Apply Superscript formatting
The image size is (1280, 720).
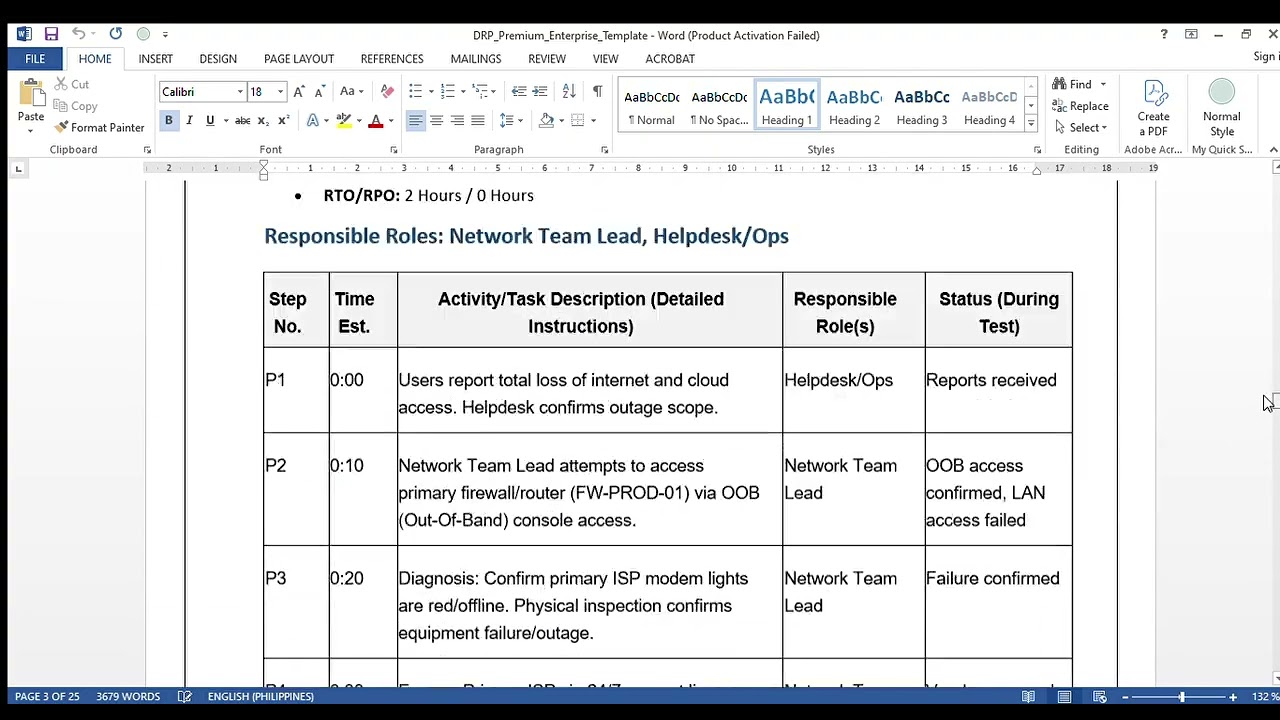click(284, 121)
